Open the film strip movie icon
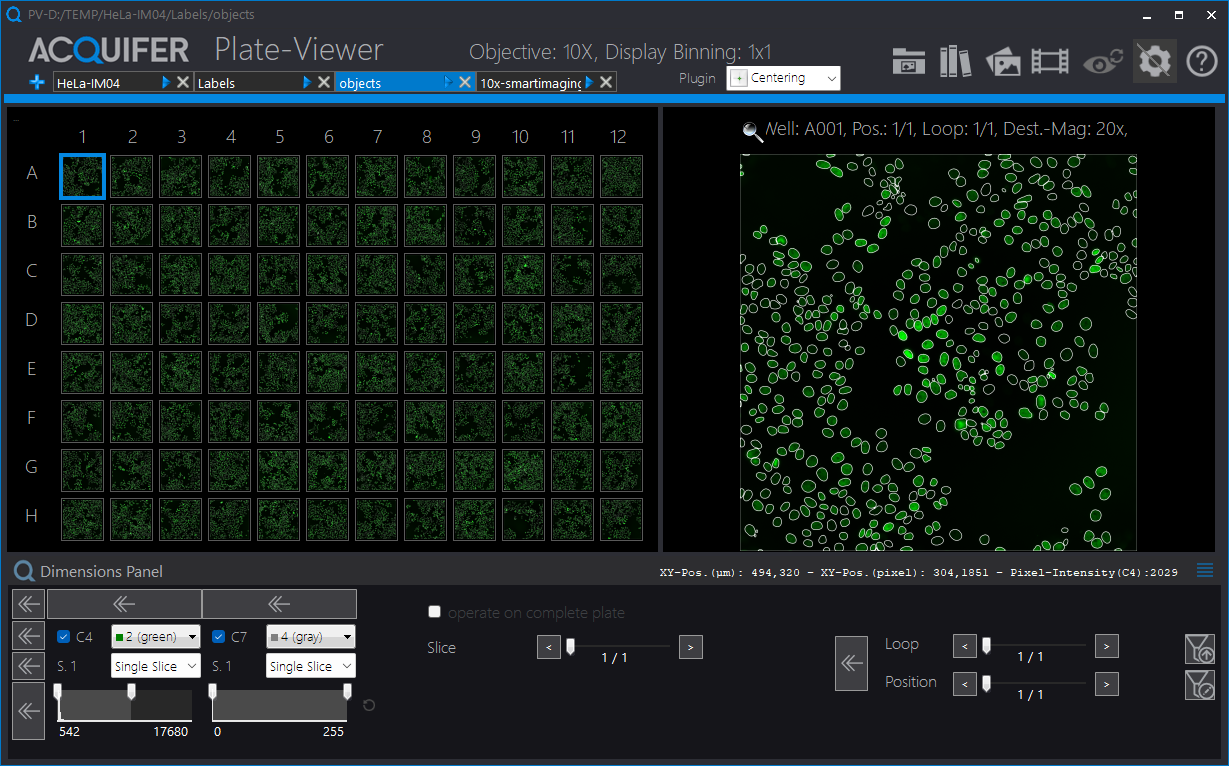Image resolution: width=1229 pixels, height=766 pixels. tap(1050, 62)
